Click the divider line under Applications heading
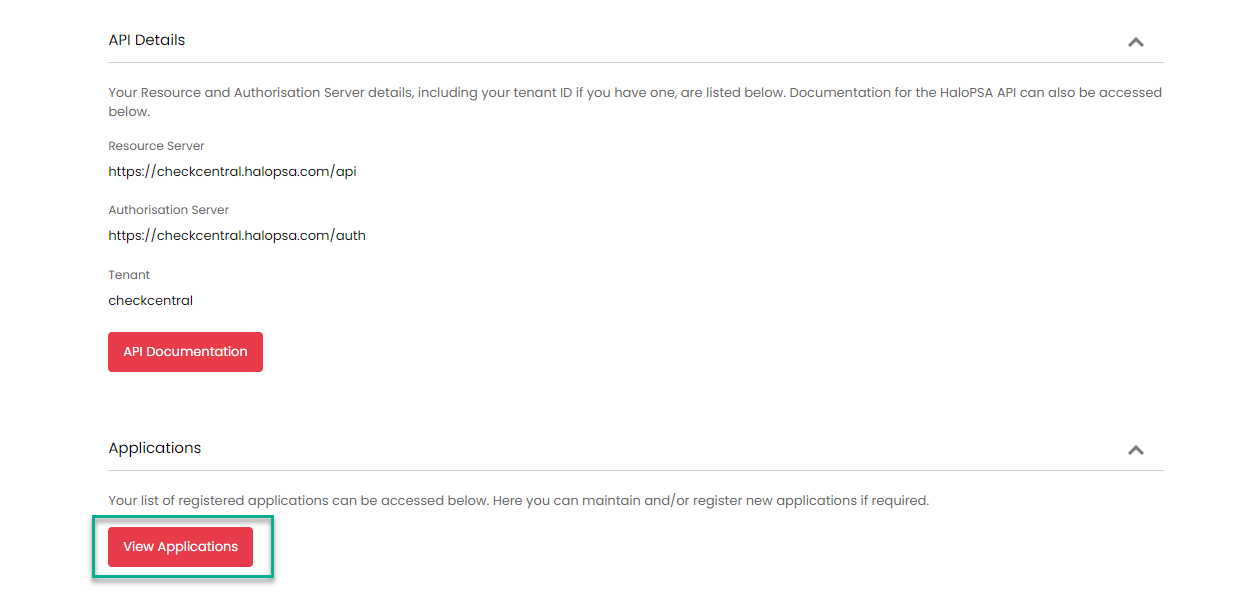Image resolution: width=1244 pixels, height=598 pixels. pos(636,470)
